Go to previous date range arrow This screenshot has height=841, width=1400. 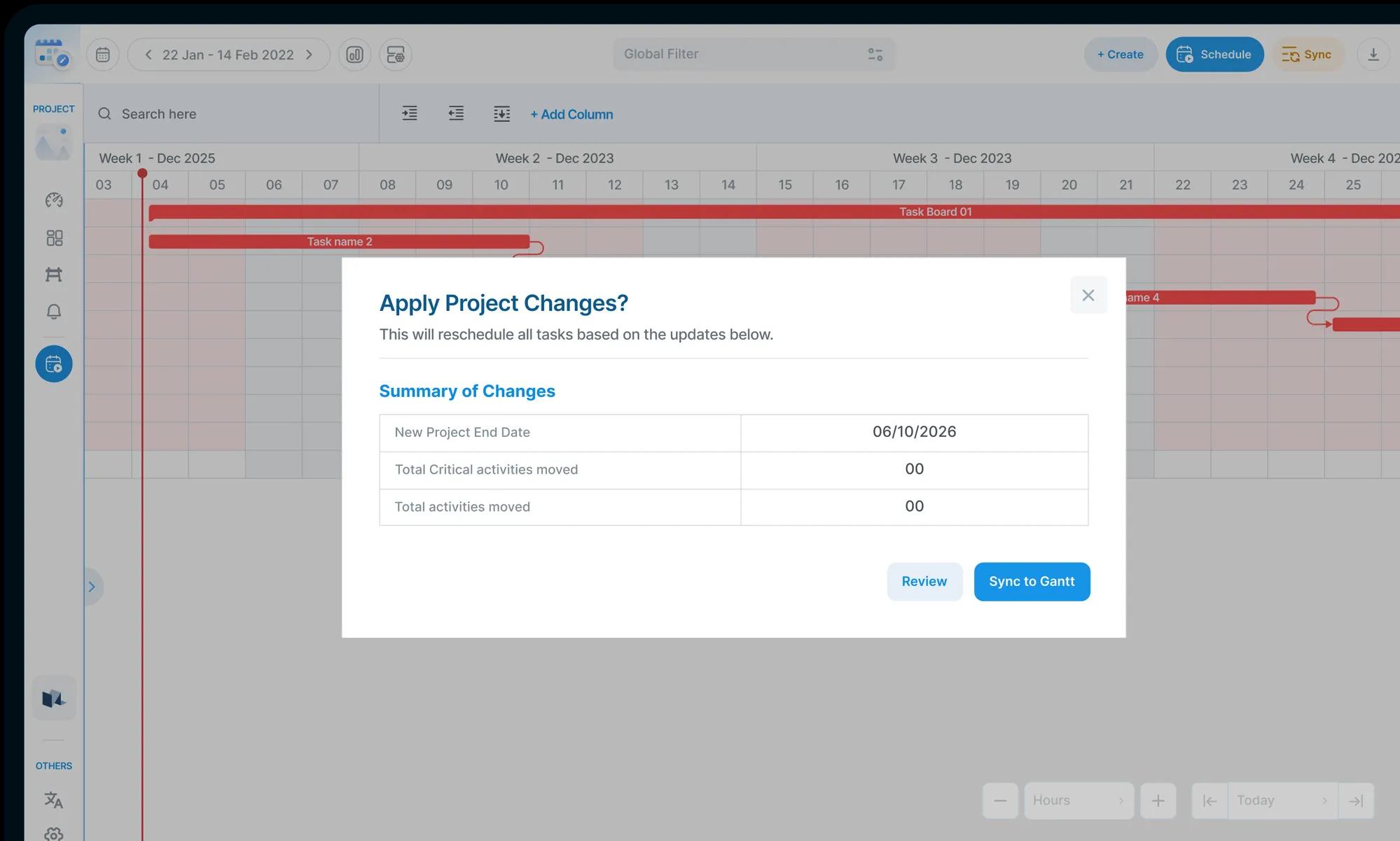coord(148,55)
